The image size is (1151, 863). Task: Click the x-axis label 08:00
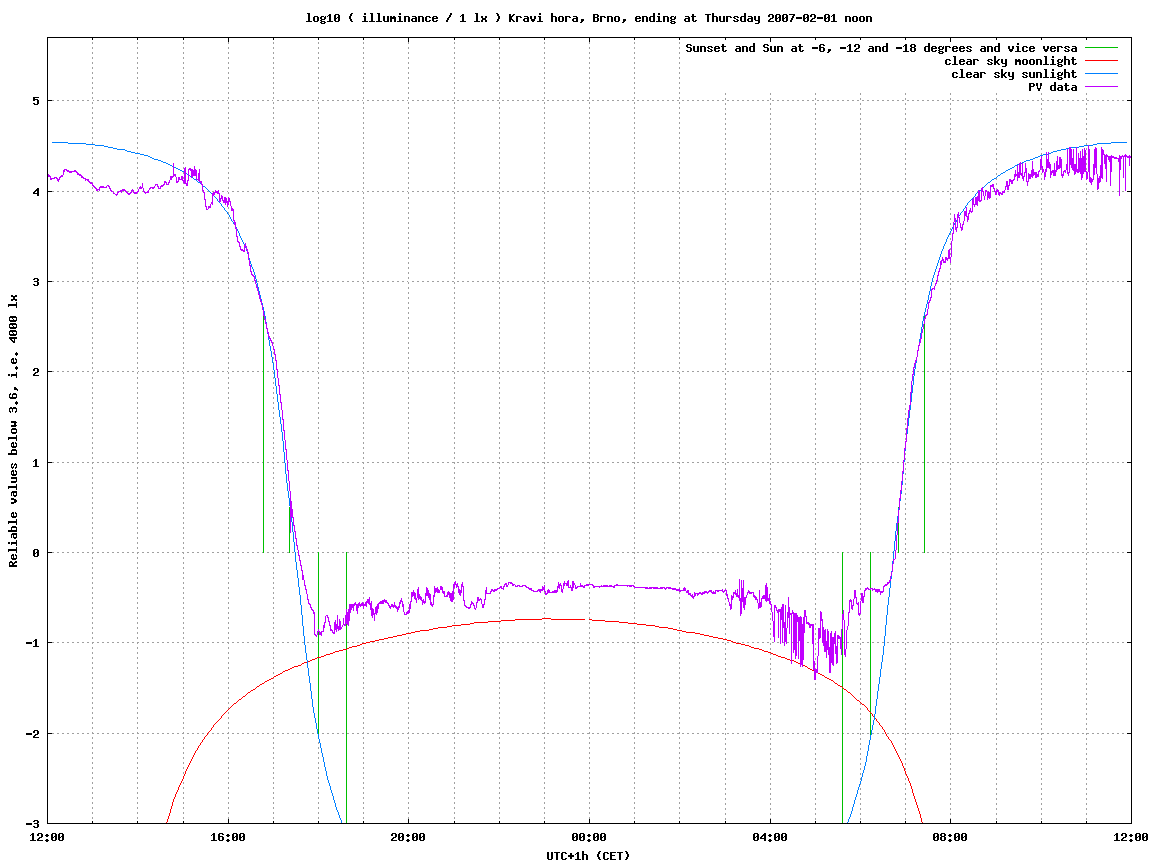coord(951,837)
